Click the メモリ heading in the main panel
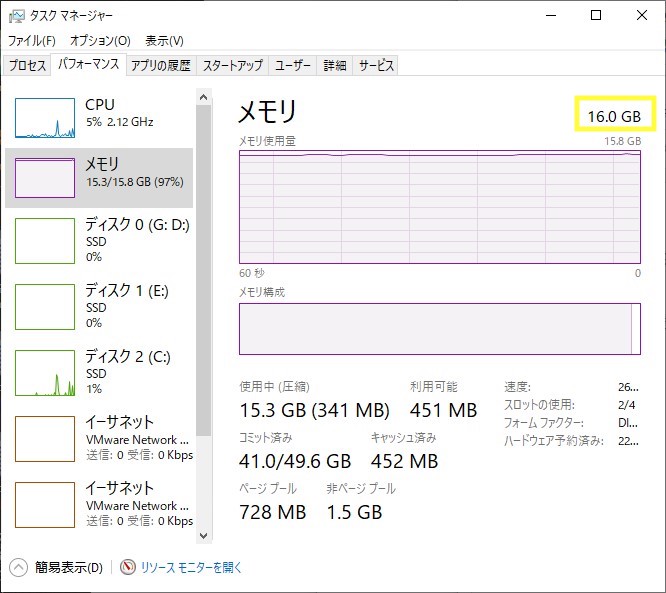The height and width of the screenshot is (593, 666). (267, 111)
